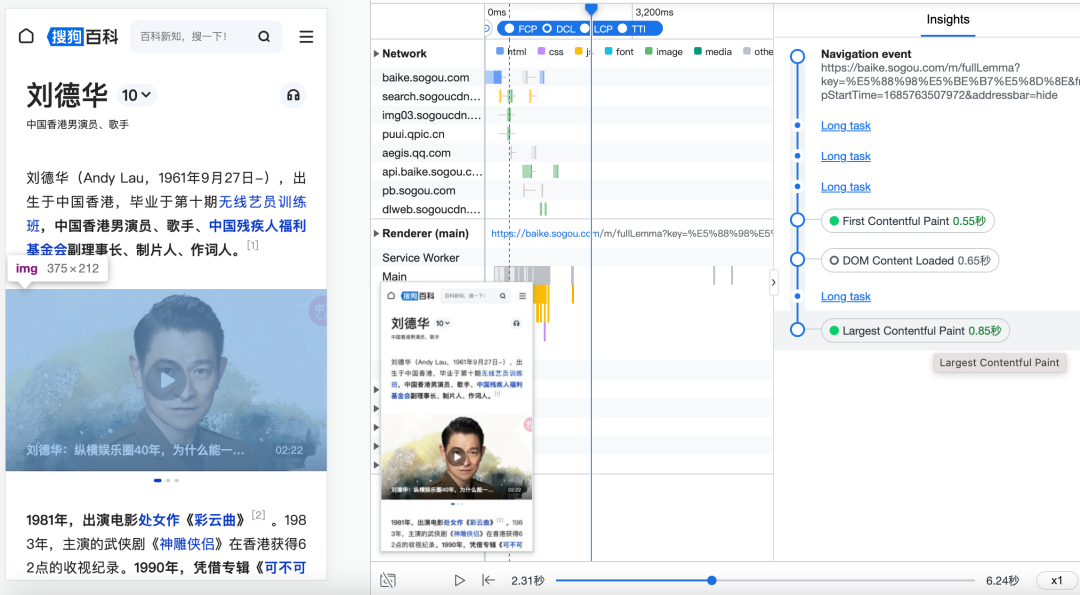Image resolution: width=1080 pixels, height=595 pixels.
Task: Click the FCP marker in the timeline
Action: coord(521,29)
